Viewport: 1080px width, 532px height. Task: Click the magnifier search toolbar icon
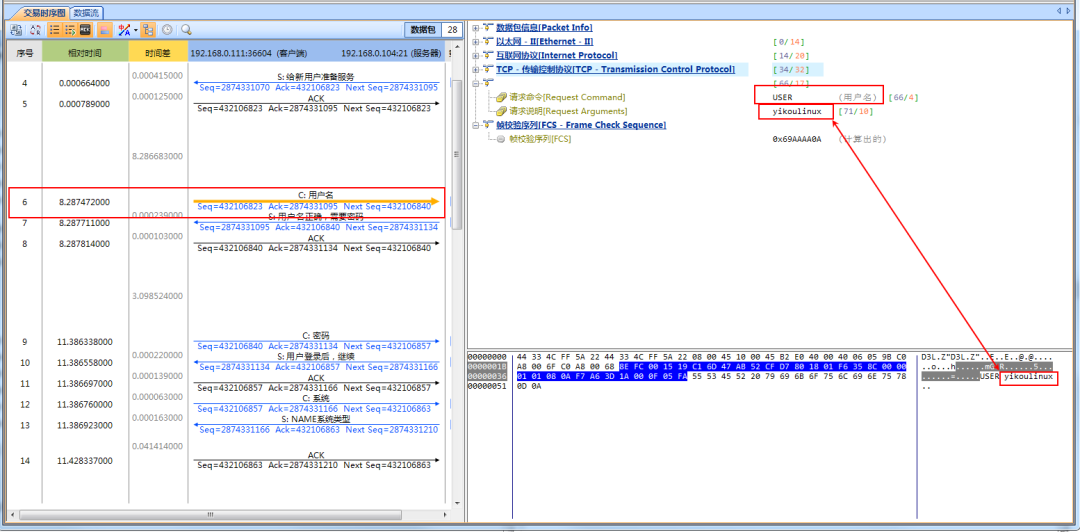(x=186, y=30)
